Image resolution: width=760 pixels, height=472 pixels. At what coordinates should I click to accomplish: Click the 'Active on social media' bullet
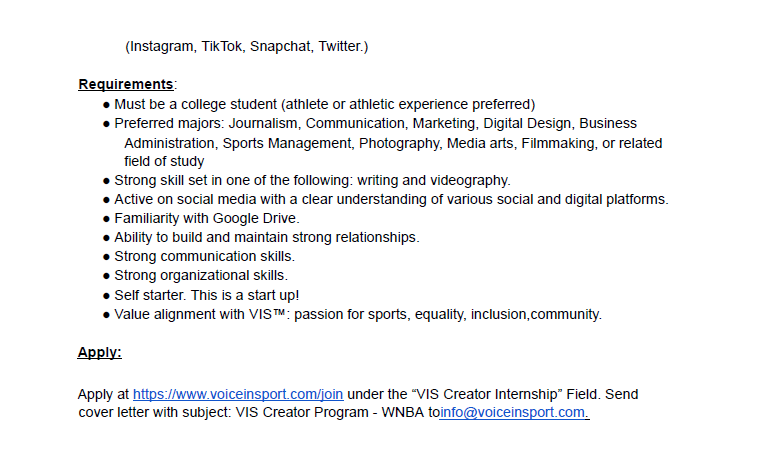pyautogui.click(x=391, y=200)
